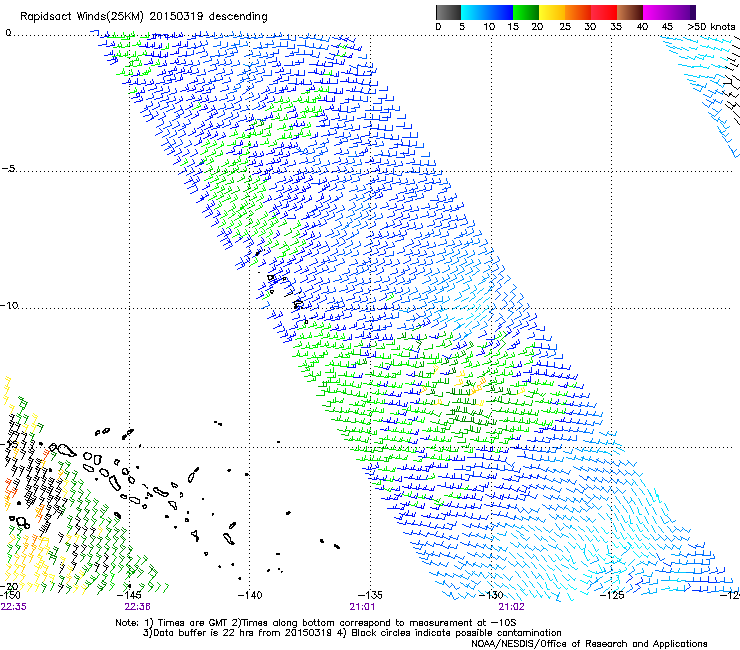Click the blue 10–15 knots color bar segment
The width and height of the screenshot is (740, 650).
500,12
